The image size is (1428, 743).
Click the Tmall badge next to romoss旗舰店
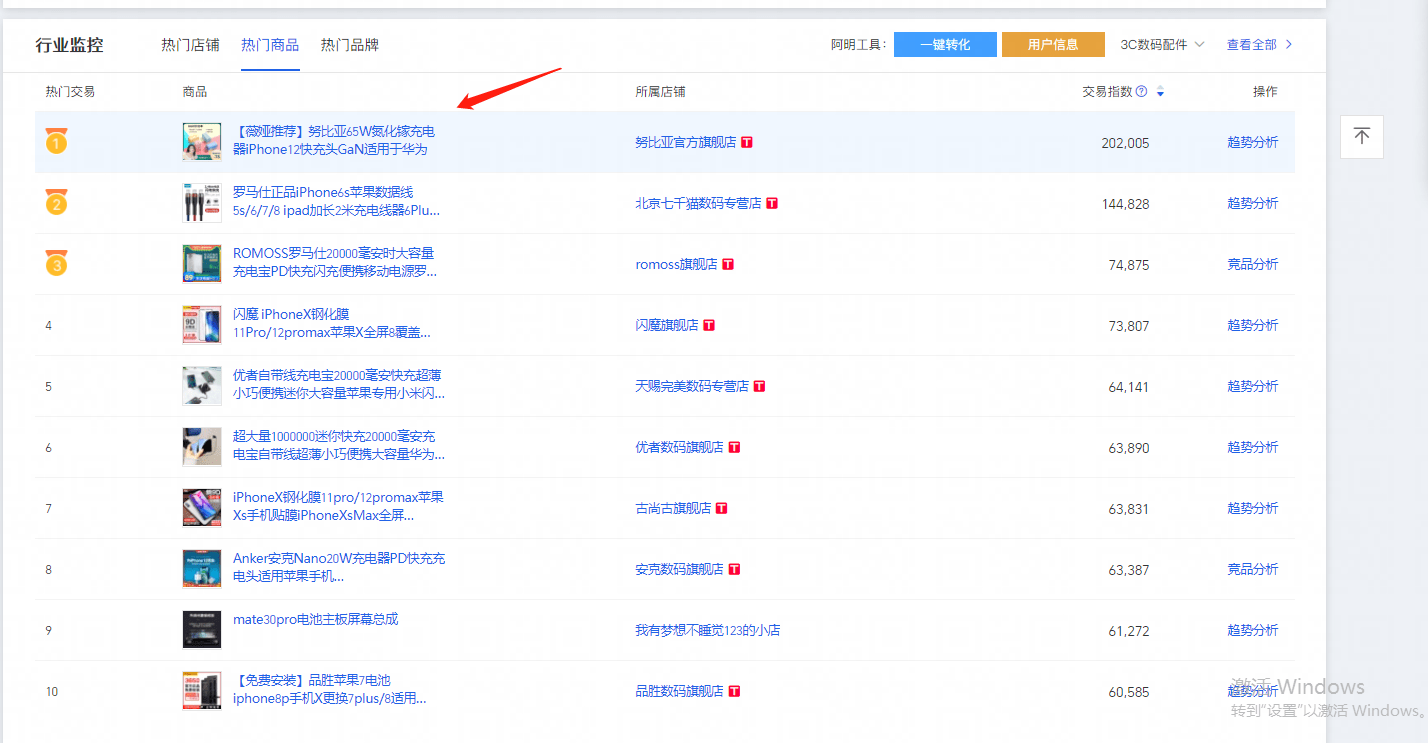[728, 264]
